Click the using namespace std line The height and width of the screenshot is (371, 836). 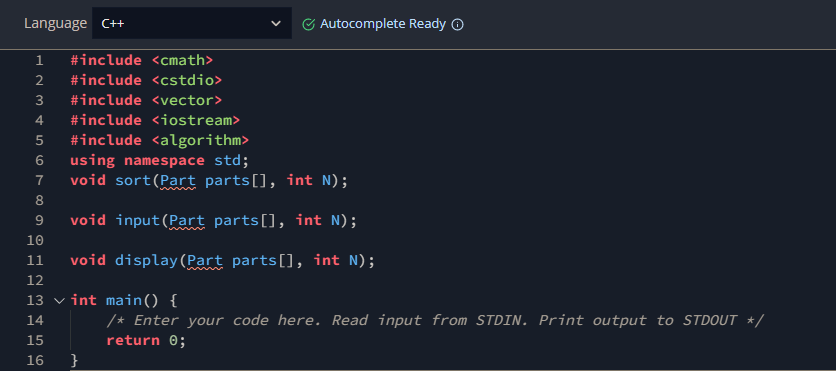click(x=159, y=160)
